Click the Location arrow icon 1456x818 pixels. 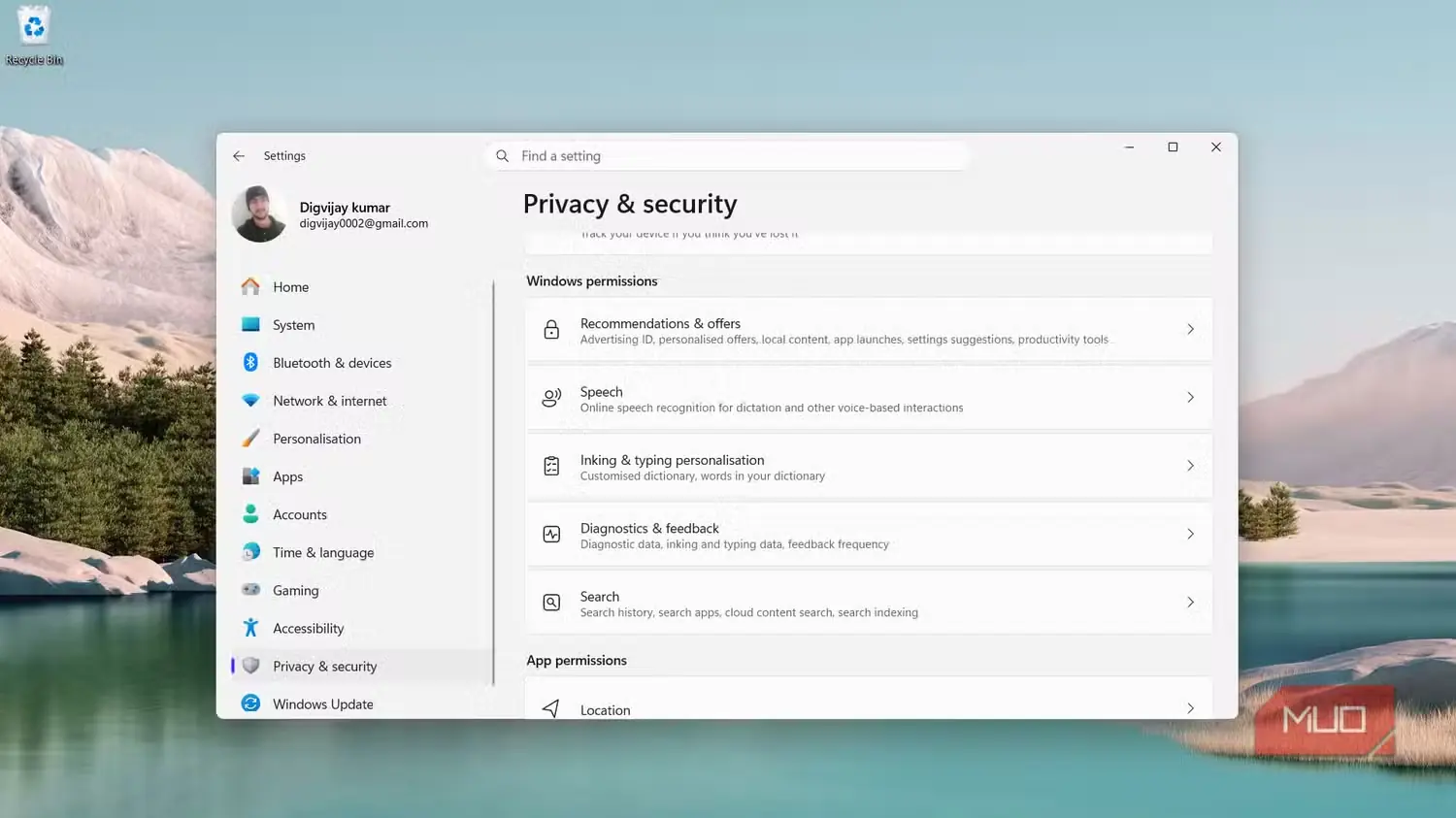coord(550,708)
